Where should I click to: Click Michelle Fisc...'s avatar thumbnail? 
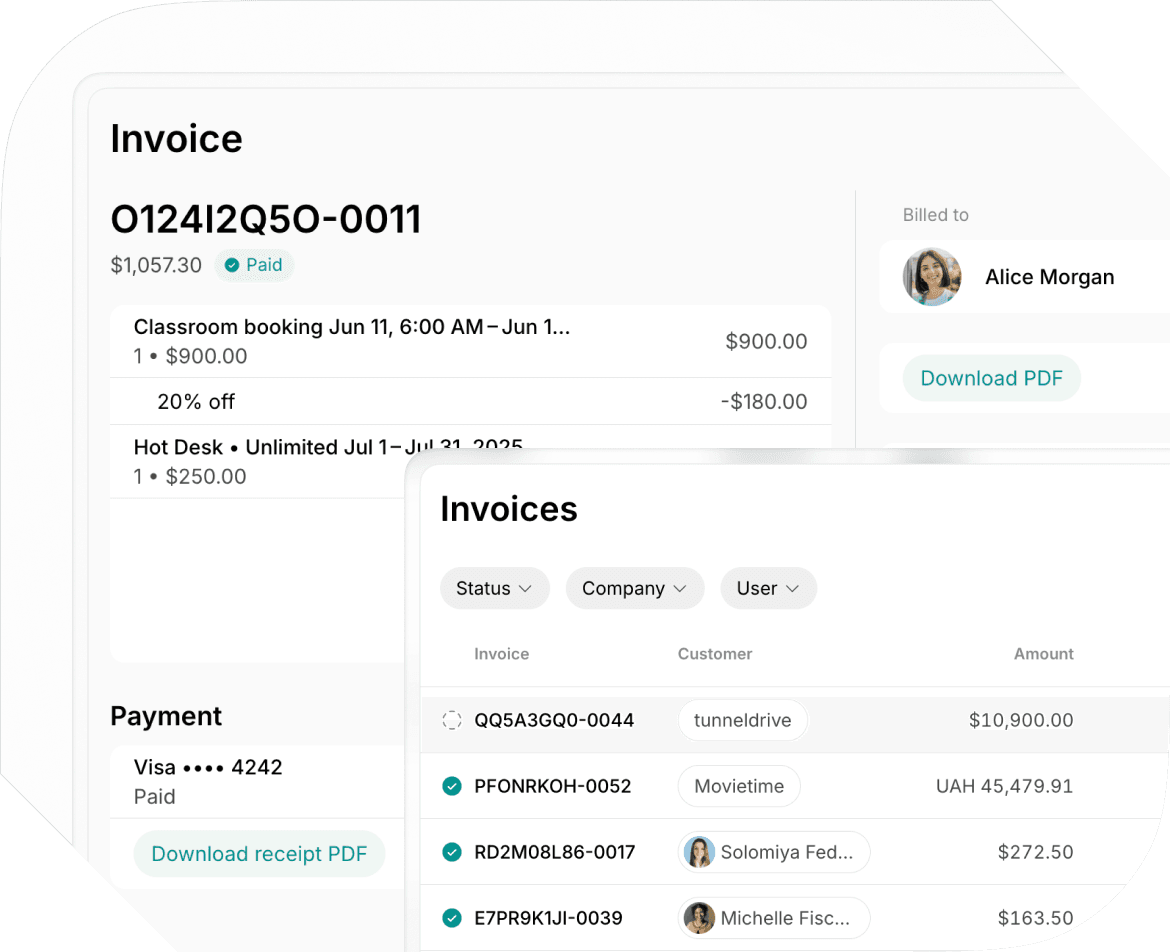pos(701,918)
